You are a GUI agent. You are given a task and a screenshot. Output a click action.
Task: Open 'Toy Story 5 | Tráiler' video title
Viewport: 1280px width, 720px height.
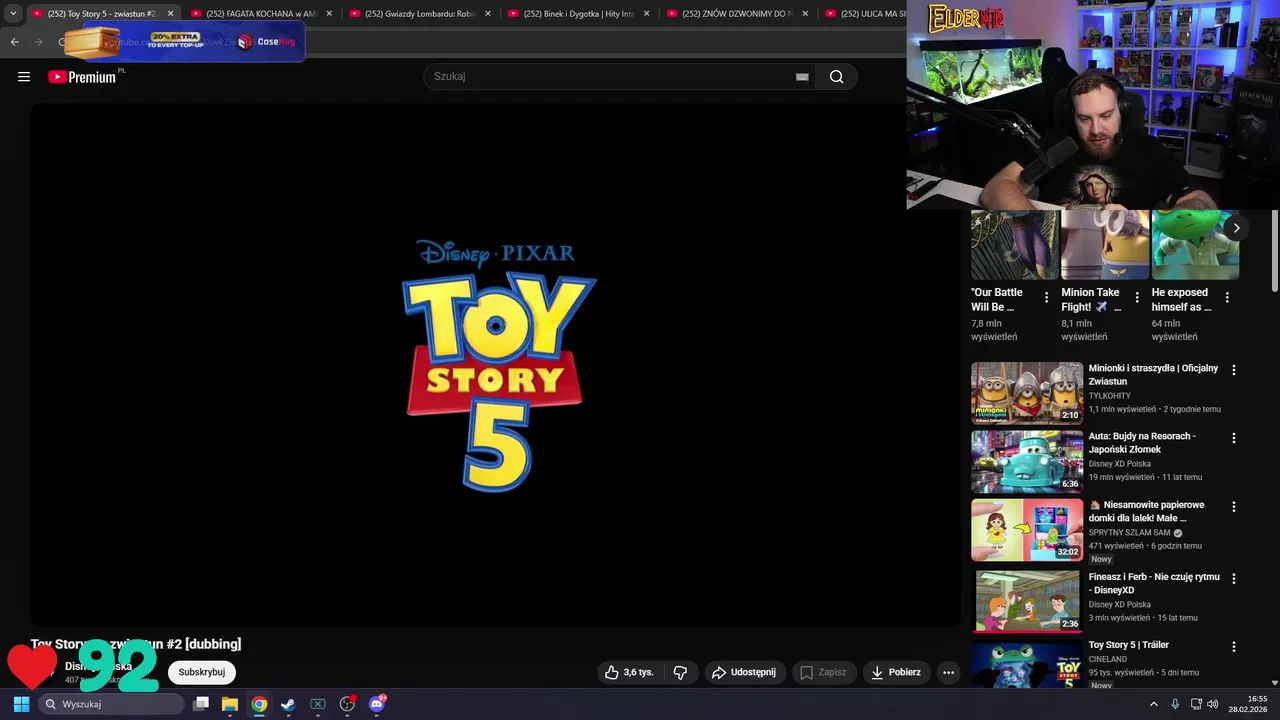click(1128, 645)
